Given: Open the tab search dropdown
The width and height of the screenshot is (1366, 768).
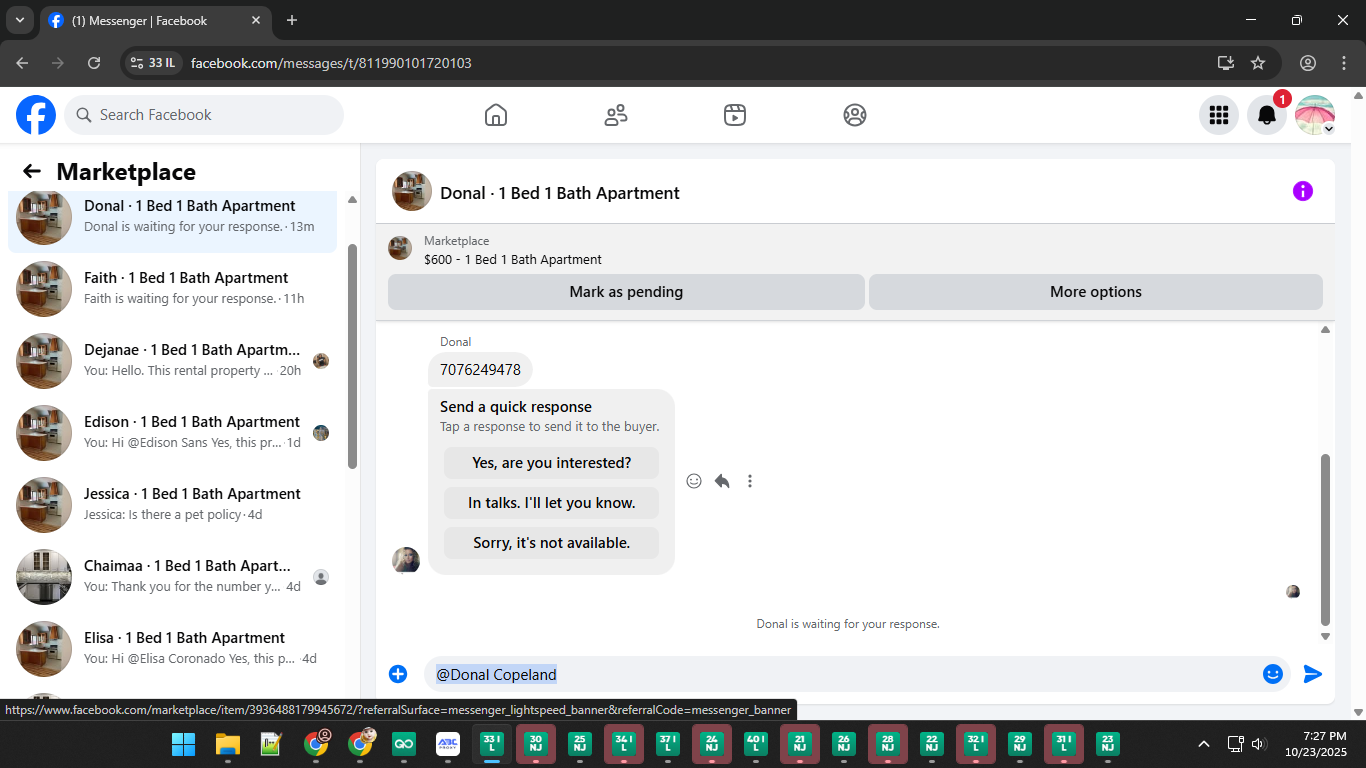Looking at the screenshot, I should coord(20,20).
